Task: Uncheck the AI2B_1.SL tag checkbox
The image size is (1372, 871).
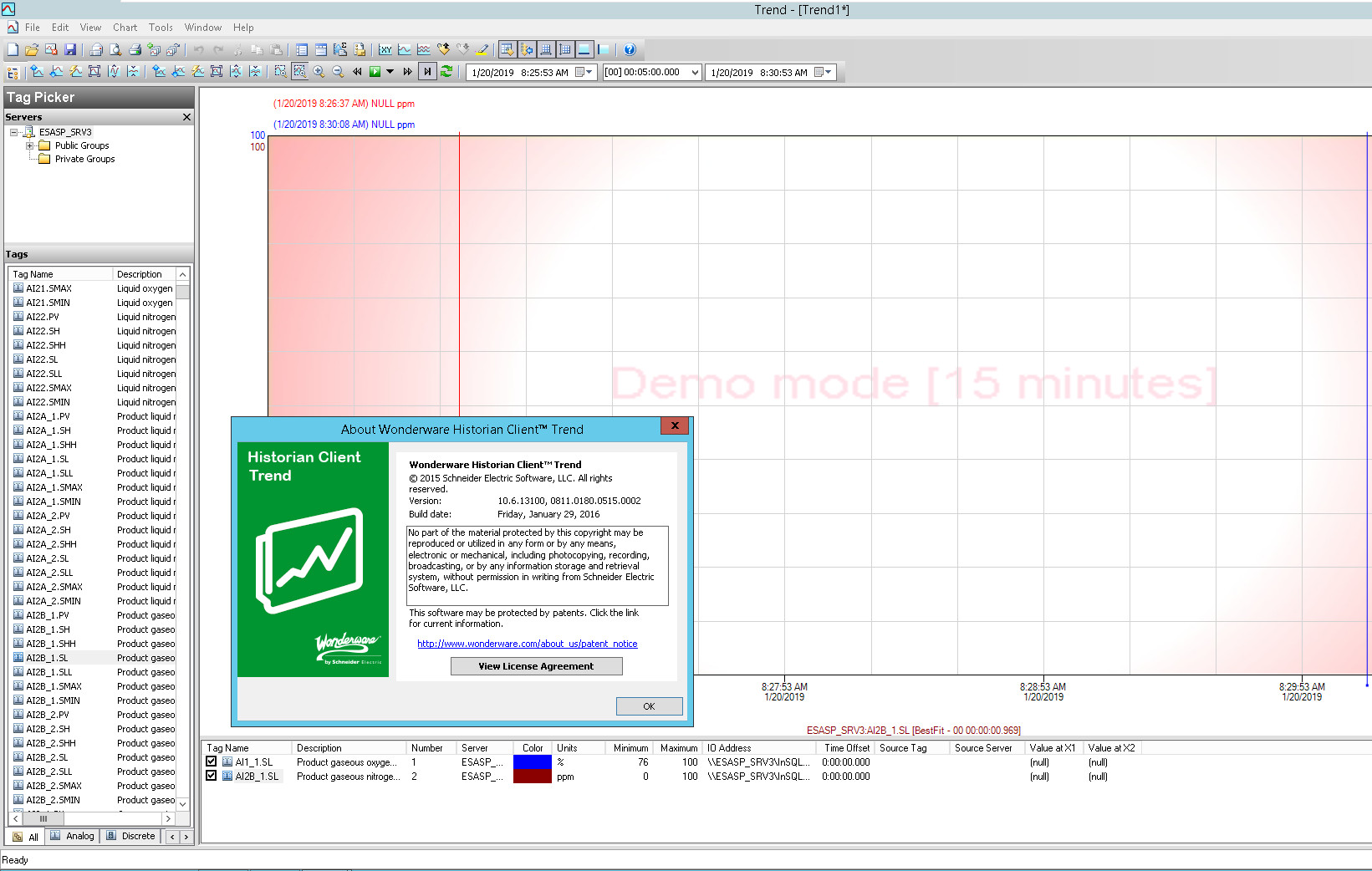Action: click(x=212, y=776)
